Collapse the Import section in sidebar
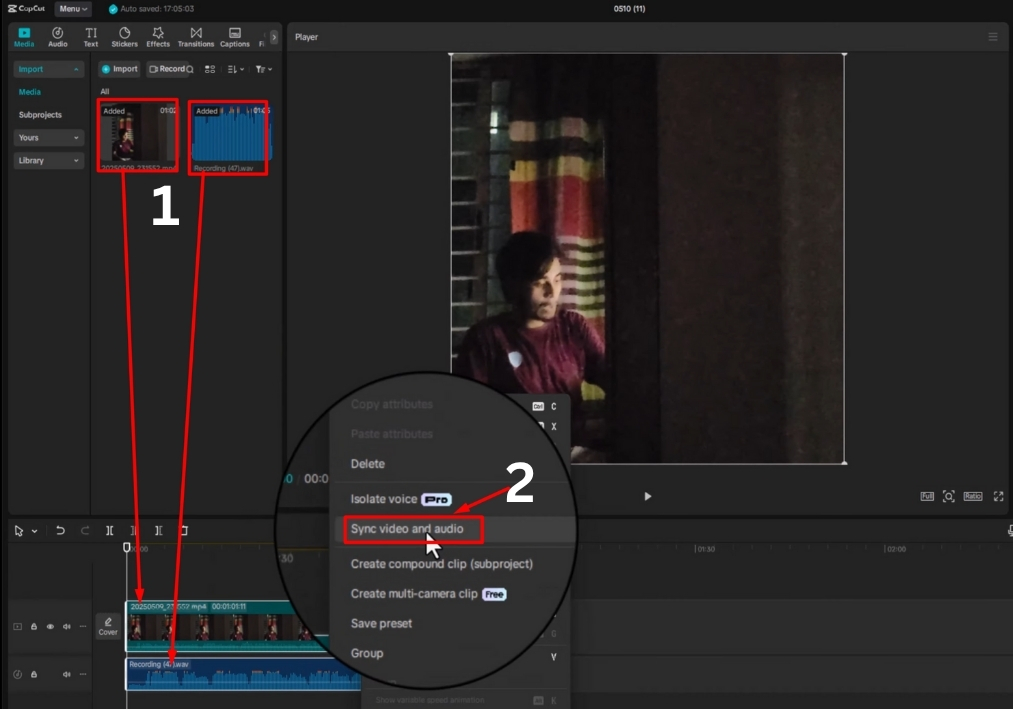The width and height of the screenshot is (1013, 709). pos(48,69)
